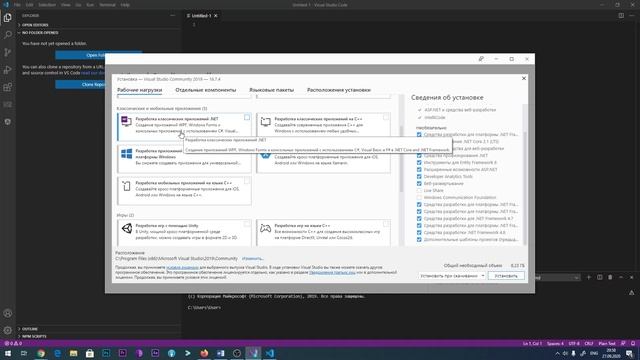
Task: Switch to the installation locations tab (Расположения установки)
Action: click(x=339, y=90)
